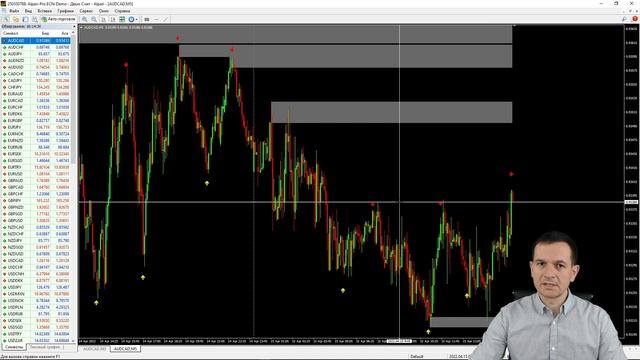Switch to the first AUDCAD chart tab
Image resolution: width=640 pixels, height=360 pixels.
[95, 349]
